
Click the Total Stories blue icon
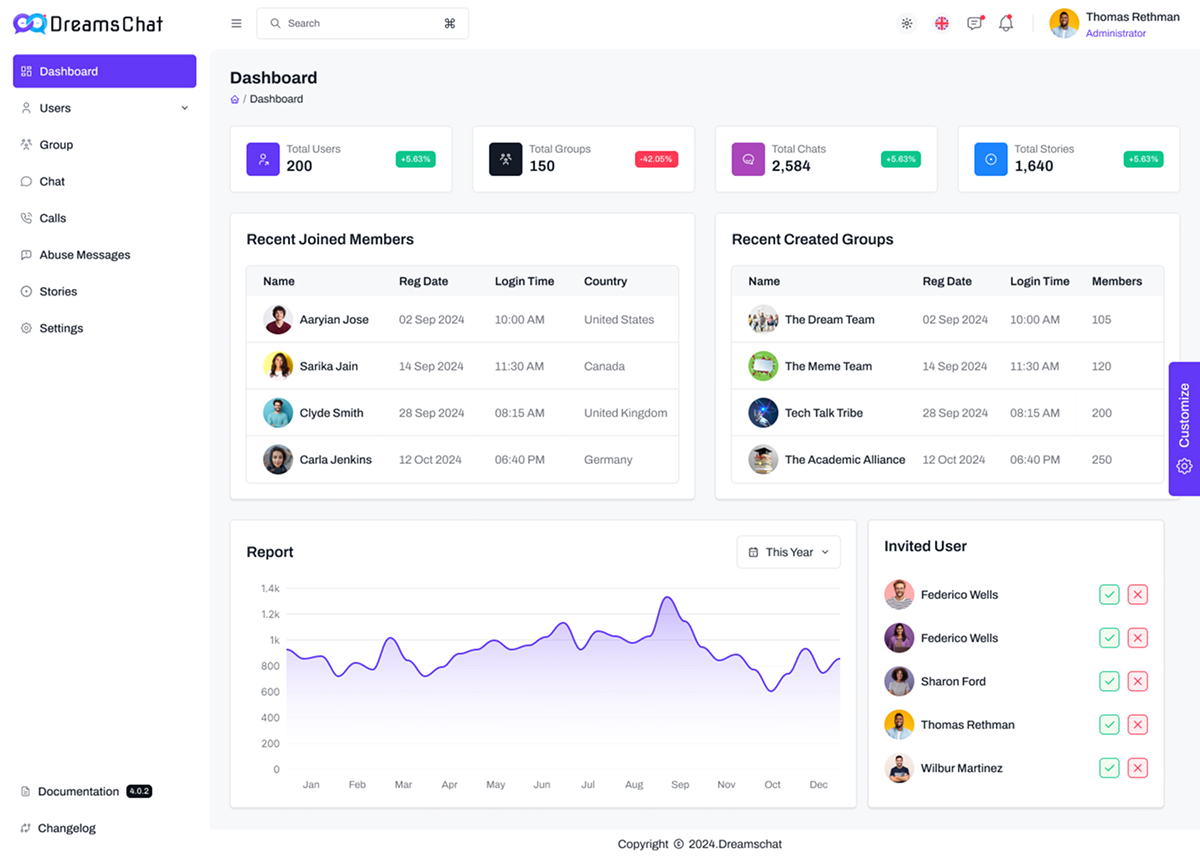click(991, 159)
